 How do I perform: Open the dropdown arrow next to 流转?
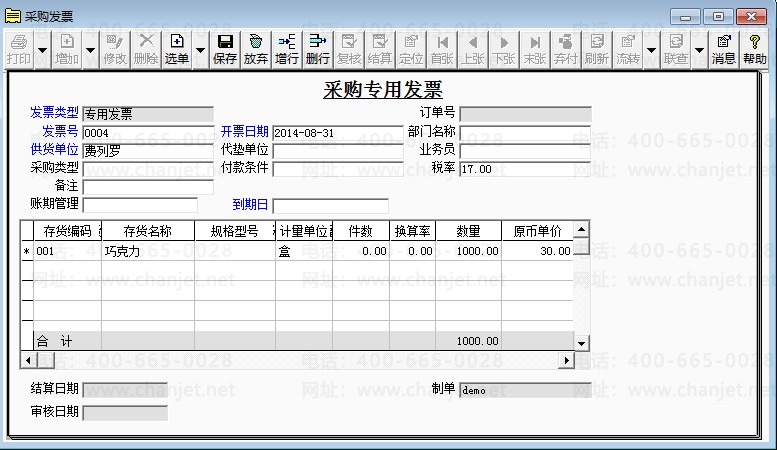[x=652, y=50]
